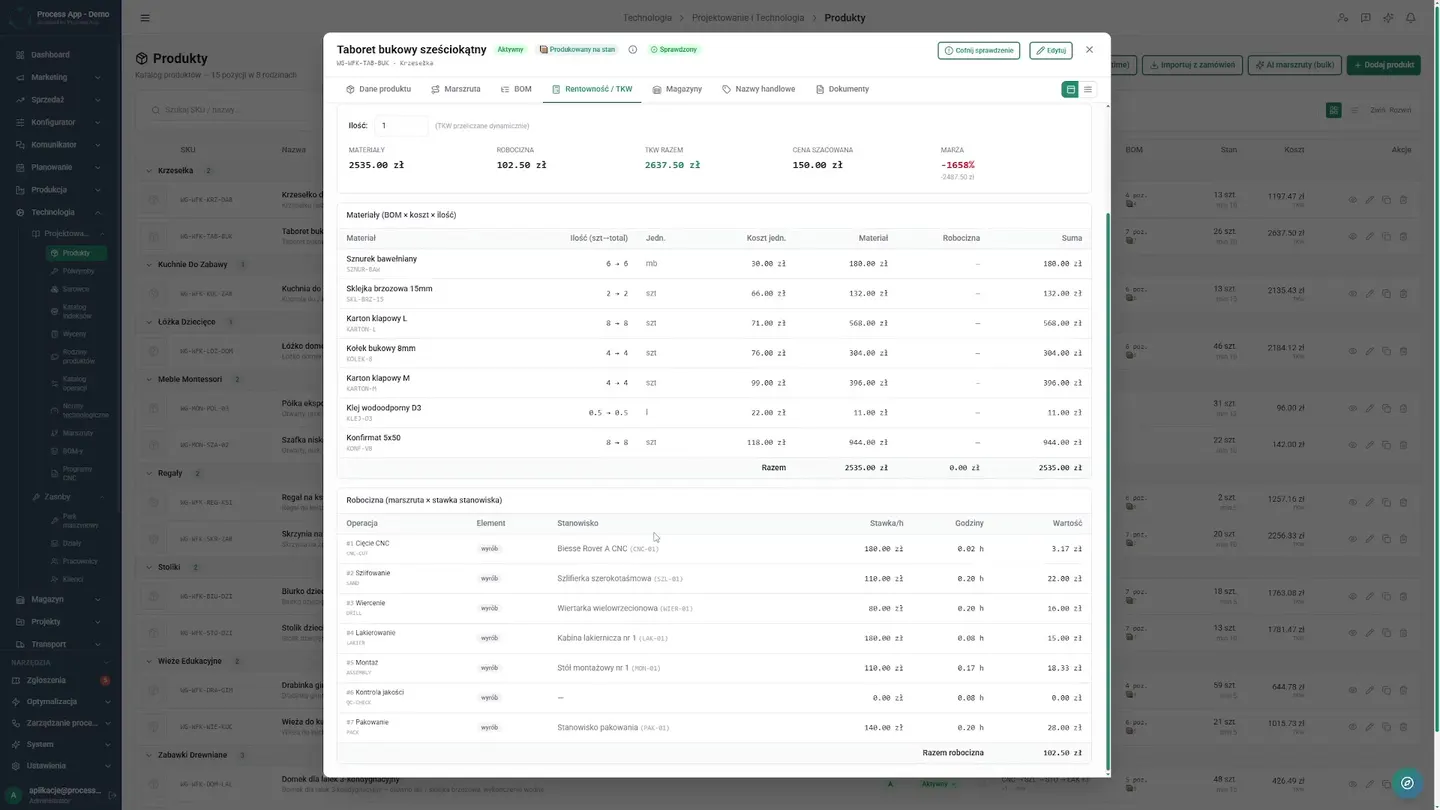The width and height of the screenshot is (1440, 810).
Task: Open the Dane produktu tab
Action: pyautogui.click(x=378, y=89)
